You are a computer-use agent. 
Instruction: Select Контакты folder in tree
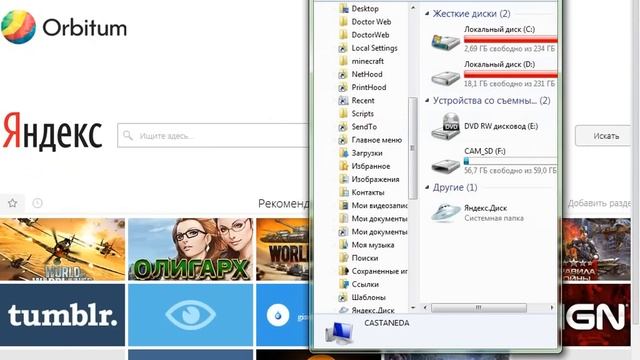pos(368,192)
